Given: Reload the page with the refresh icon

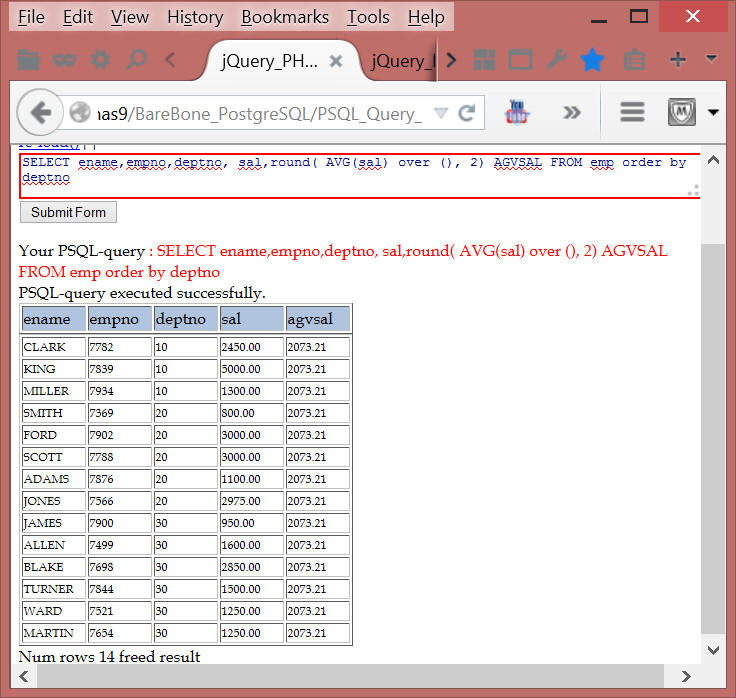Looking at the screenshot, I should point(467,113).
